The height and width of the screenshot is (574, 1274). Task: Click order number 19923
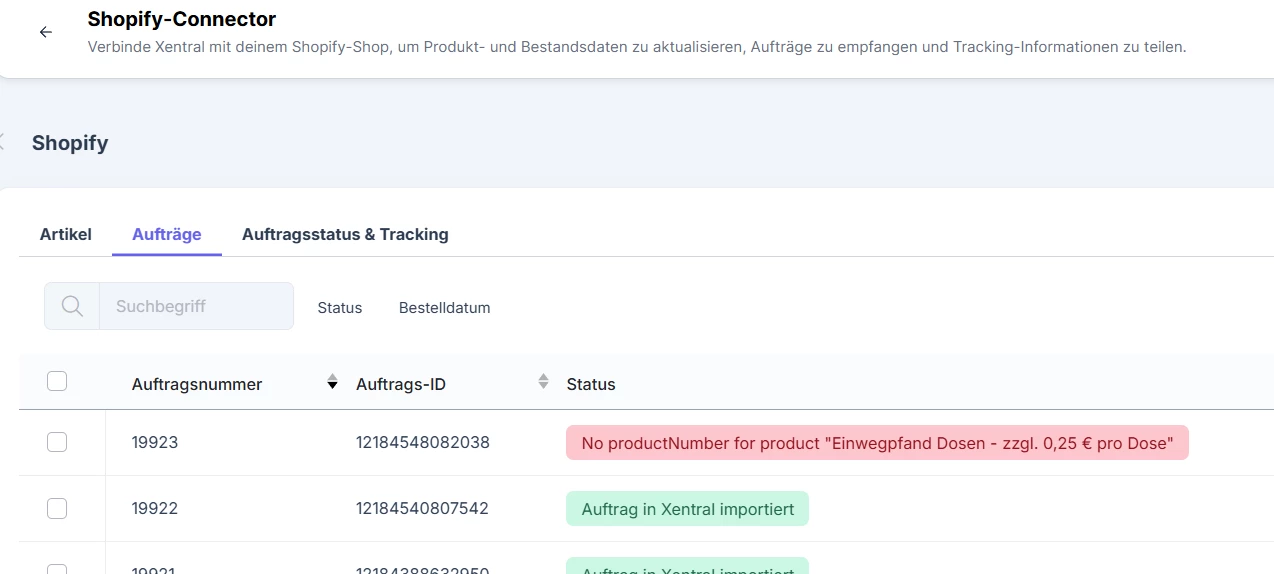click(155, 442)
